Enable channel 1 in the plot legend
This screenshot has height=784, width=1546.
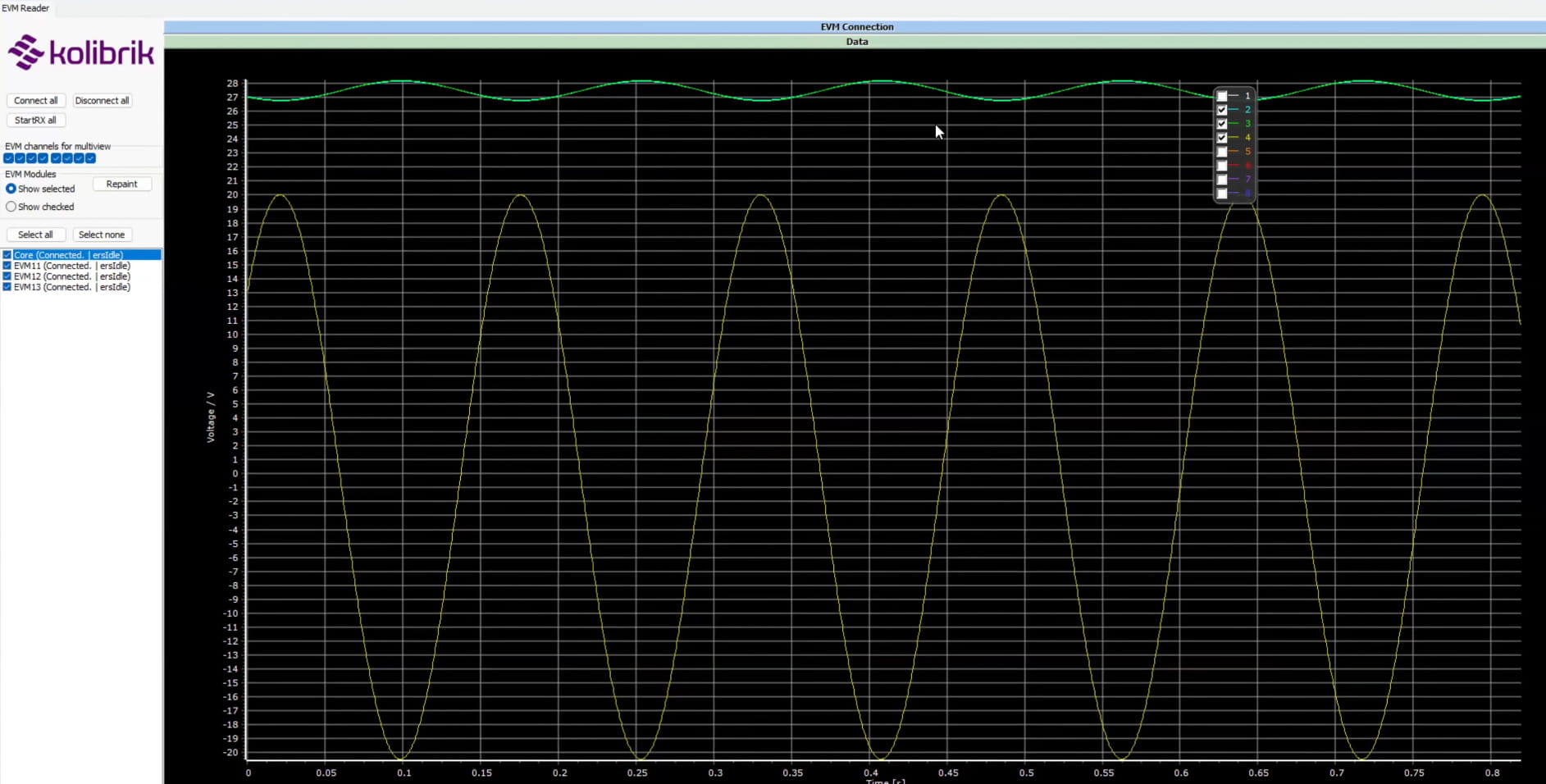1223,95
